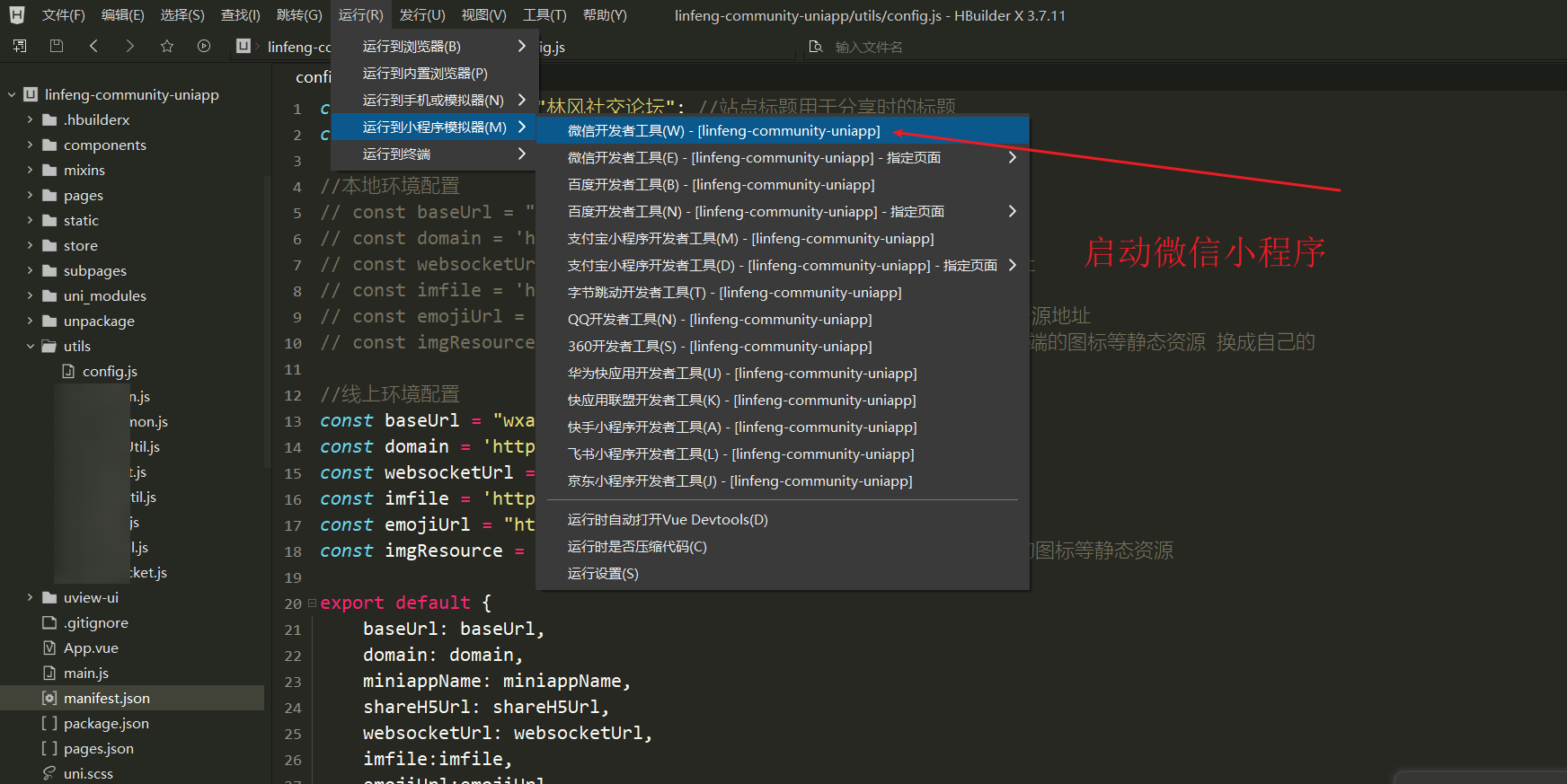Click the save file toolbar icon
Screen dimensions: 1567x784
click(x=57, y=46)
